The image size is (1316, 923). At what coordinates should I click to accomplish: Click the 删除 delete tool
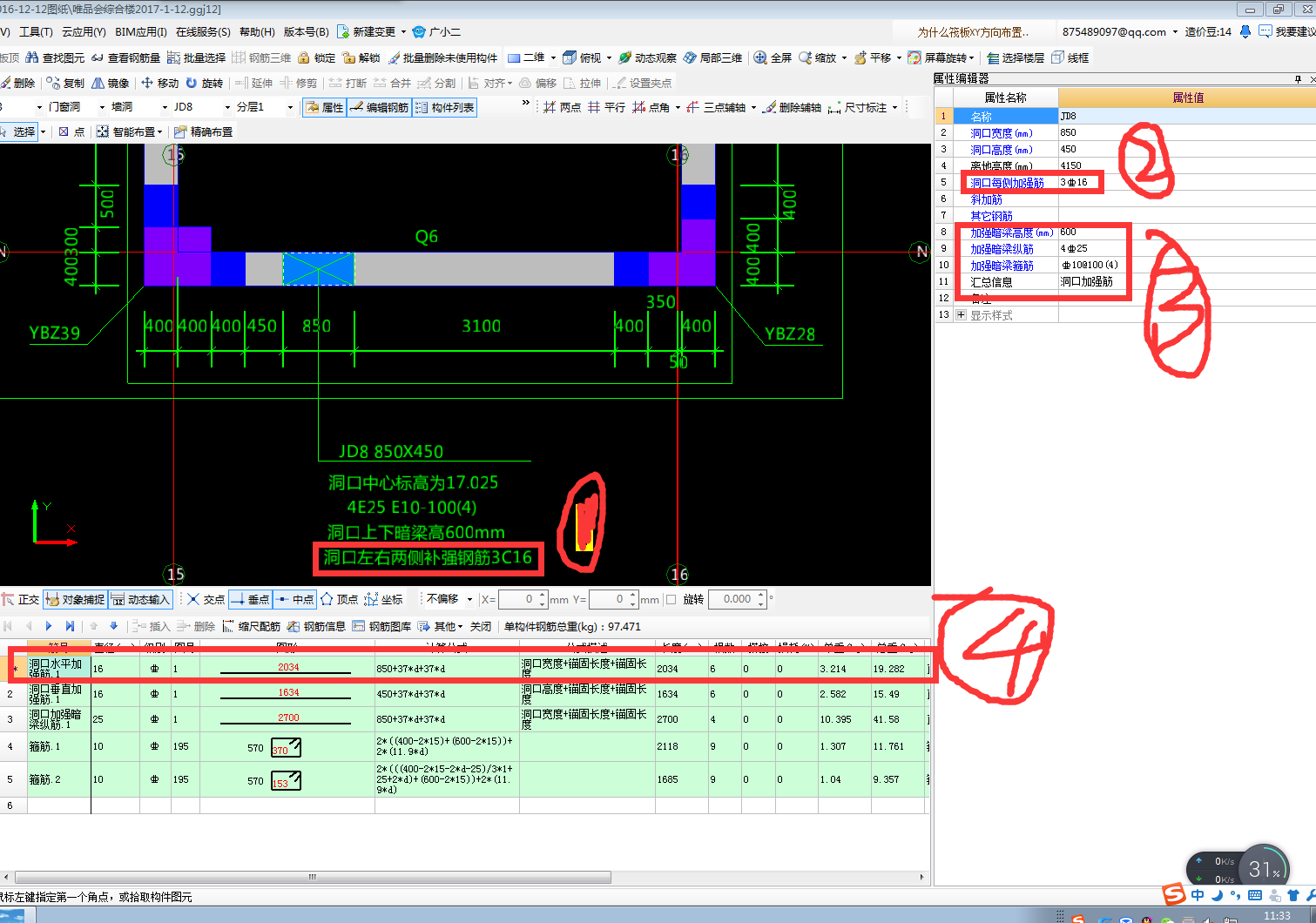pyautogui.click(x=17, y=83)
